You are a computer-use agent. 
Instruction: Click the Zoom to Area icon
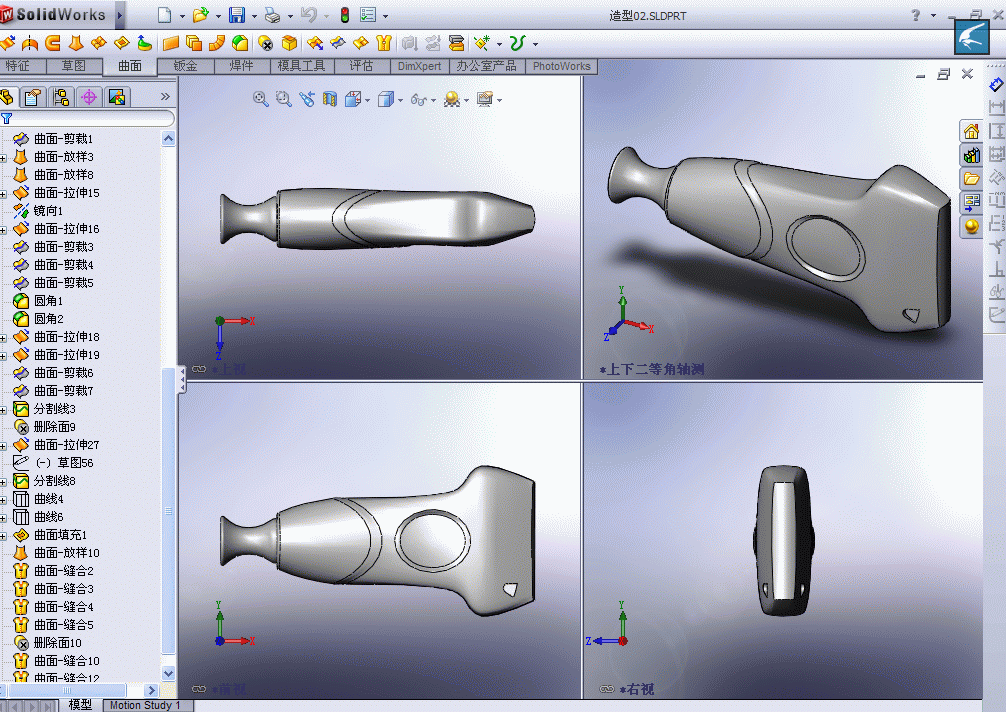(284, 99)
